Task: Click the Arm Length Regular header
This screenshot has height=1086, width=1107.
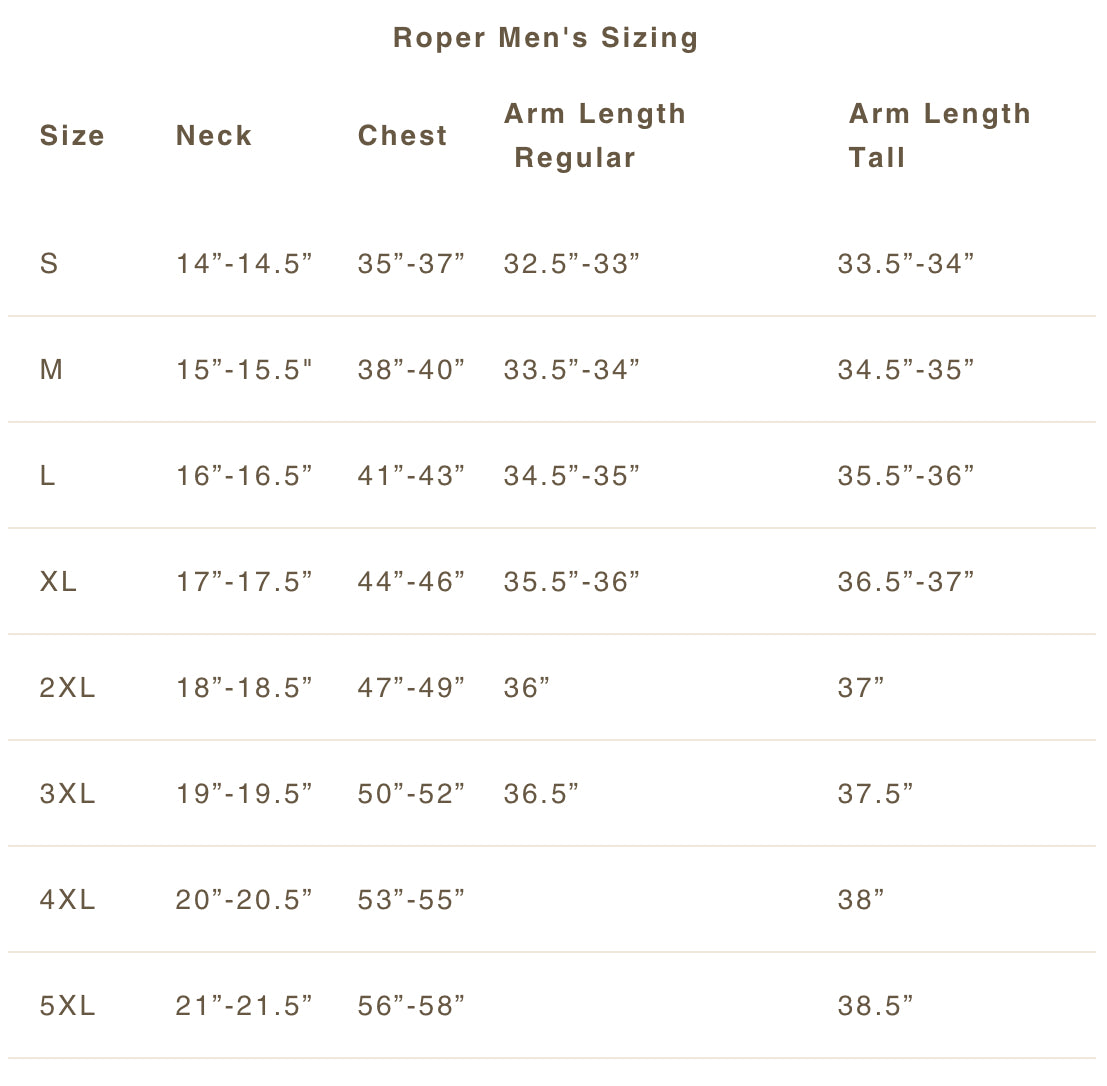Action: tap(594, 136)
